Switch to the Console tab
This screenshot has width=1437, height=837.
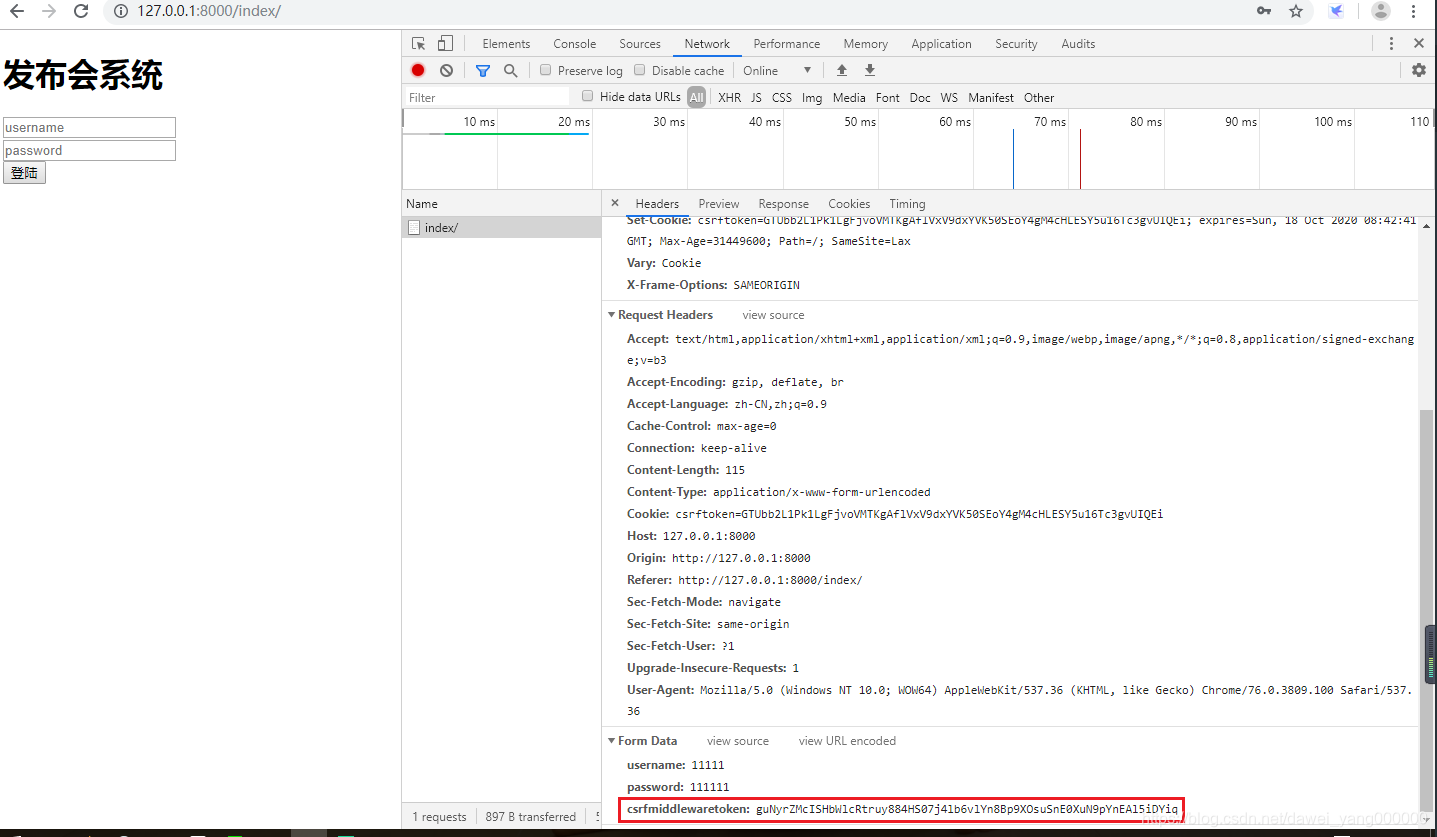click(575, 43)
